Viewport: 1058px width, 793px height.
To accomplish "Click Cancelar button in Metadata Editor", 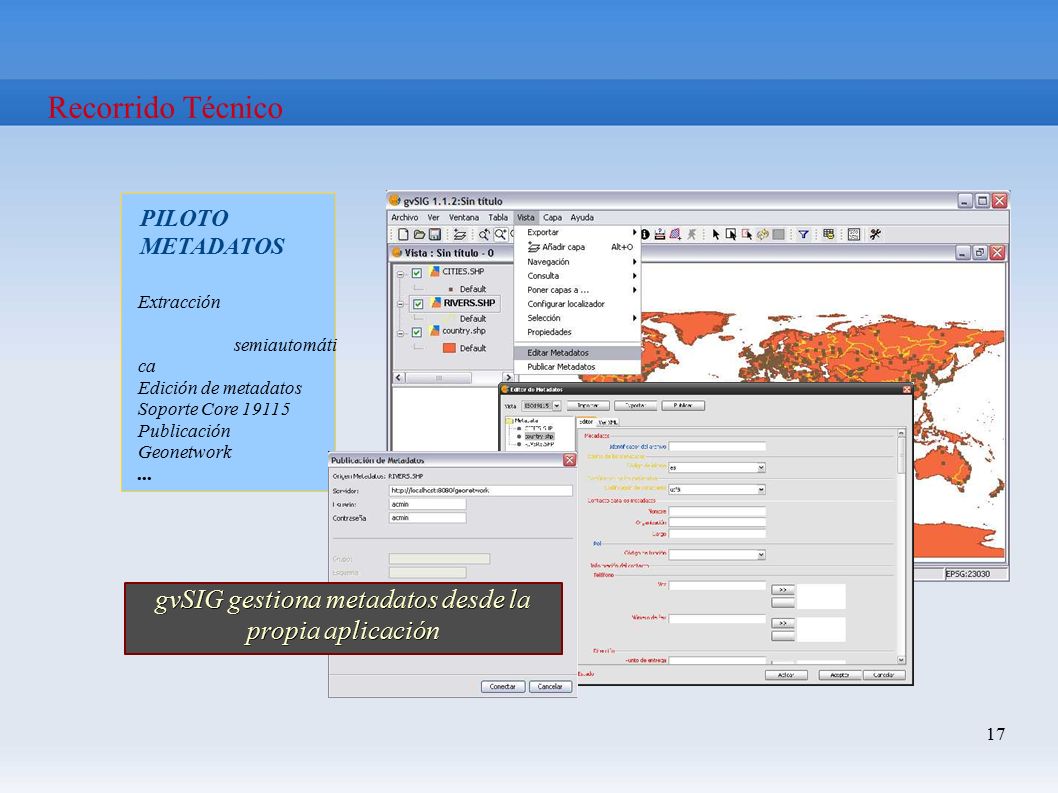I will [x=884, y=675].
